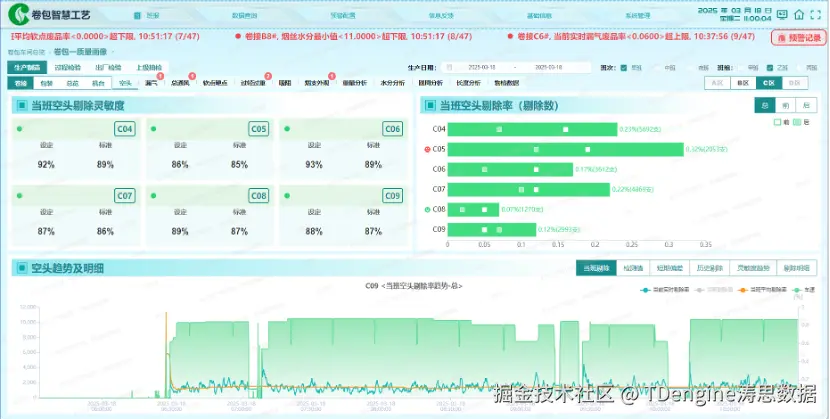Click the red badge on the 烟支外观 tab
This screenshot has height=420, width=830.
tap(332, 77)
